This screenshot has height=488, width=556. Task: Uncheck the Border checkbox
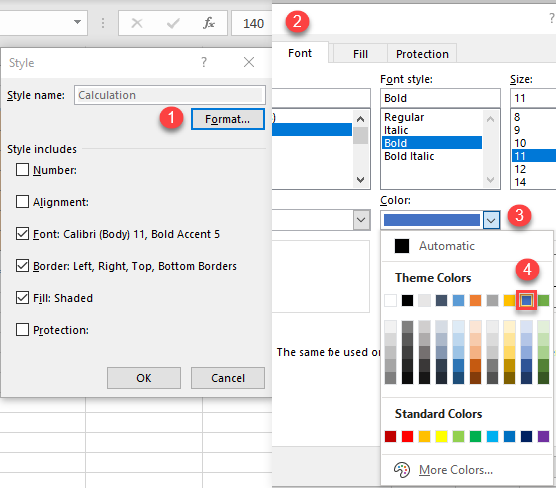coord(22,266)
